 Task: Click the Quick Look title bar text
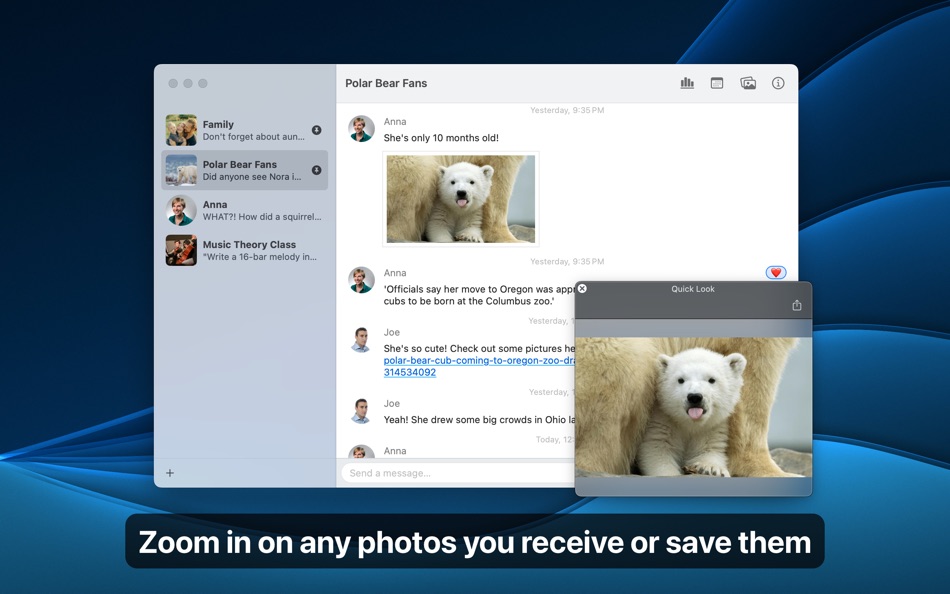[x=693, y=289]
